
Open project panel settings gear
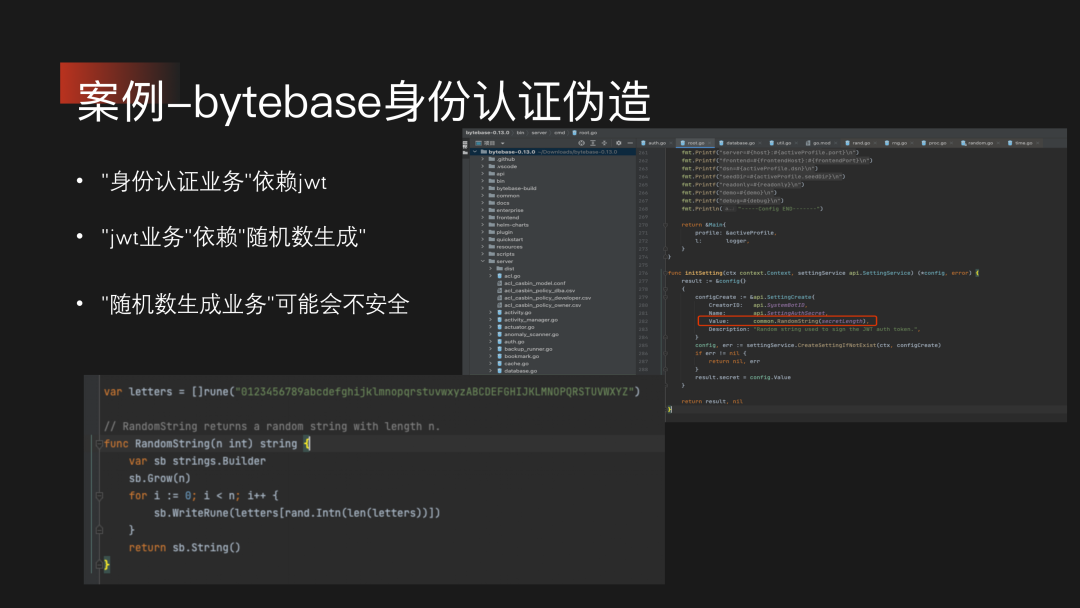(x=619, y=143)
